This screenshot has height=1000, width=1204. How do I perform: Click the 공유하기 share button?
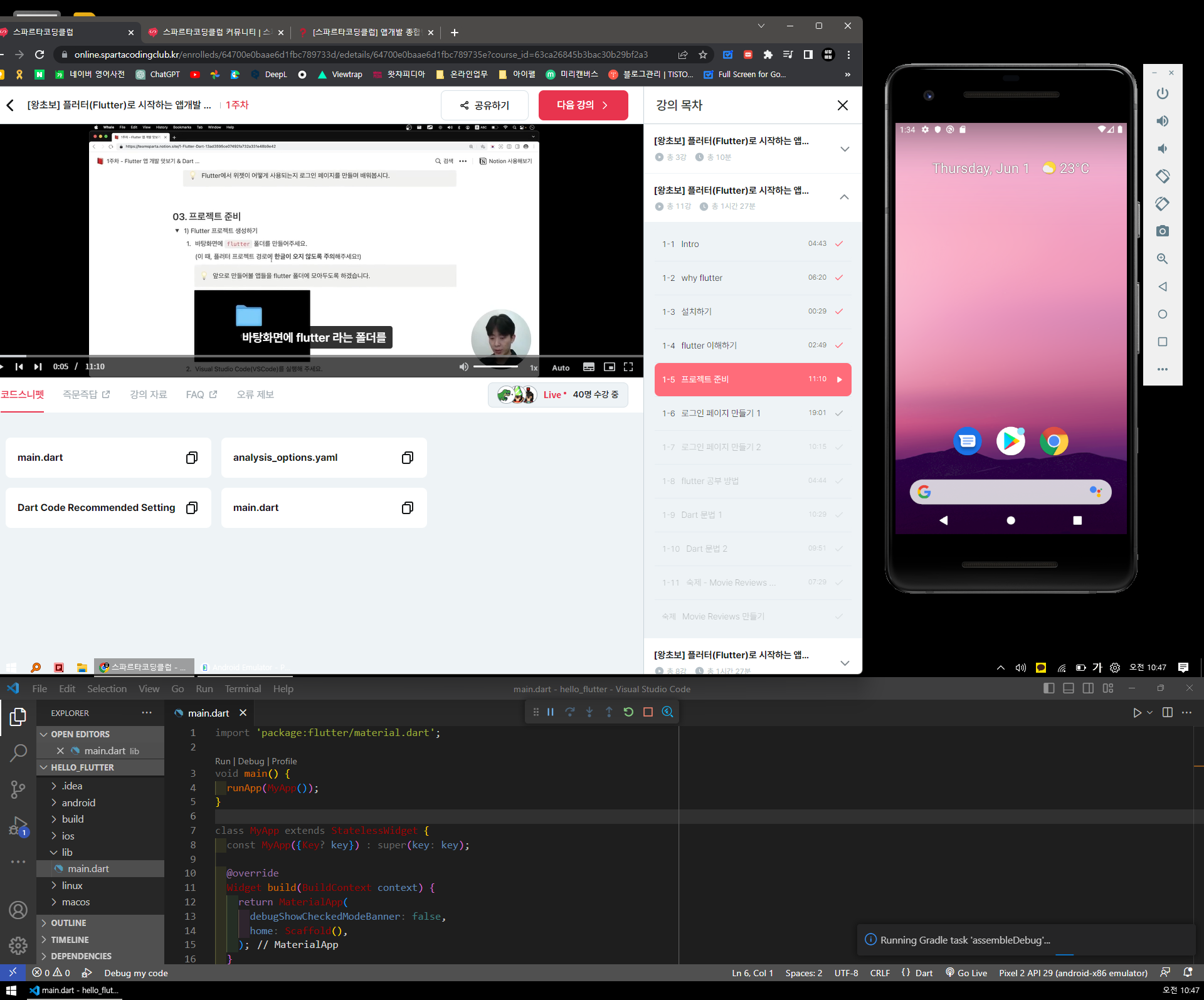tap(485, 105)
